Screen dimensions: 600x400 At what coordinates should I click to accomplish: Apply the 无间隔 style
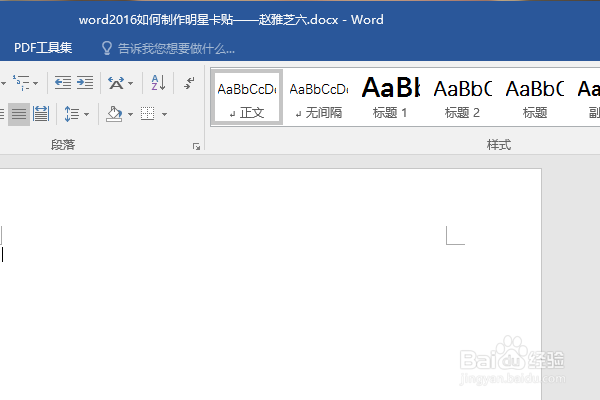[319, 98]
